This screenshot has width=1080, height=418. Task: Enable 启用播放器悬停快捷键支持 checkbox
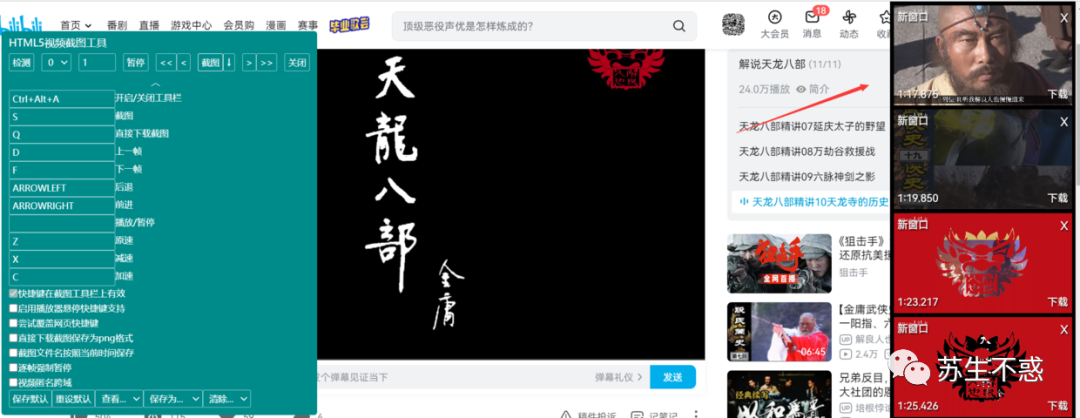coord(13,309)
